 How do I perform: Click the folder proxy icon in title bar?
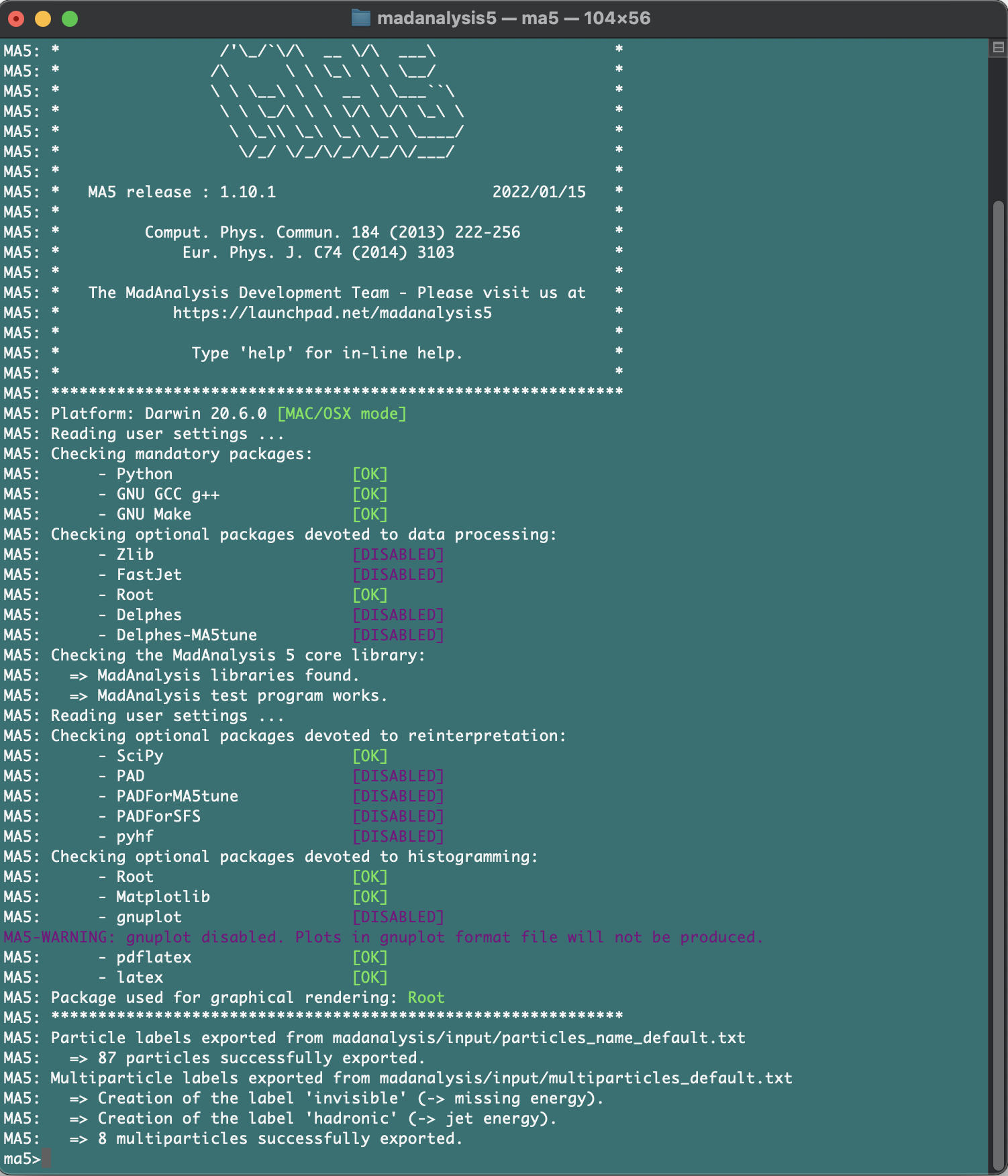pos(361,18)
